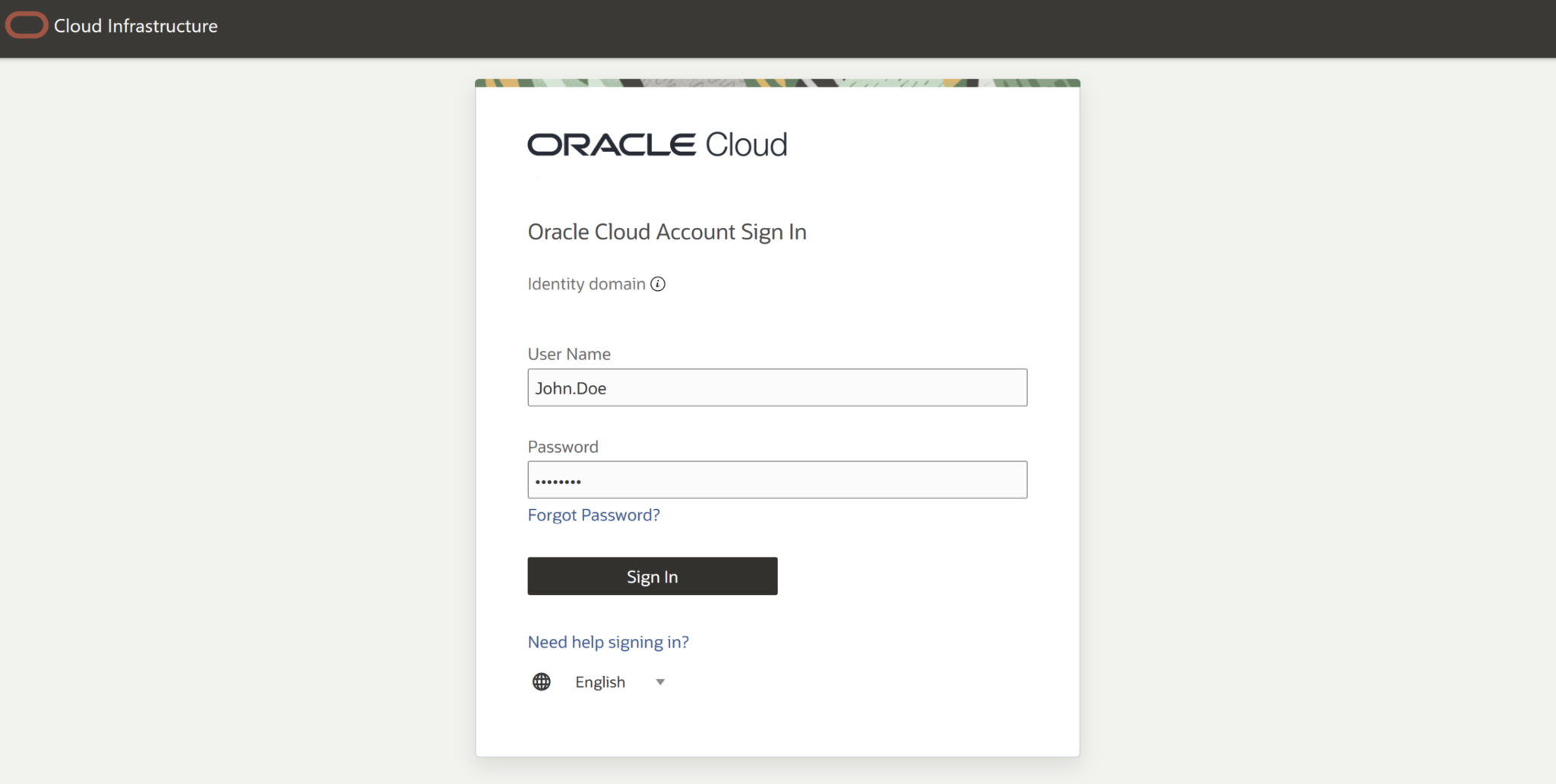The image size is (1556, 784).
Task: Click the Cloud Infrastructure header label
Action: click(x=135, y=26)
